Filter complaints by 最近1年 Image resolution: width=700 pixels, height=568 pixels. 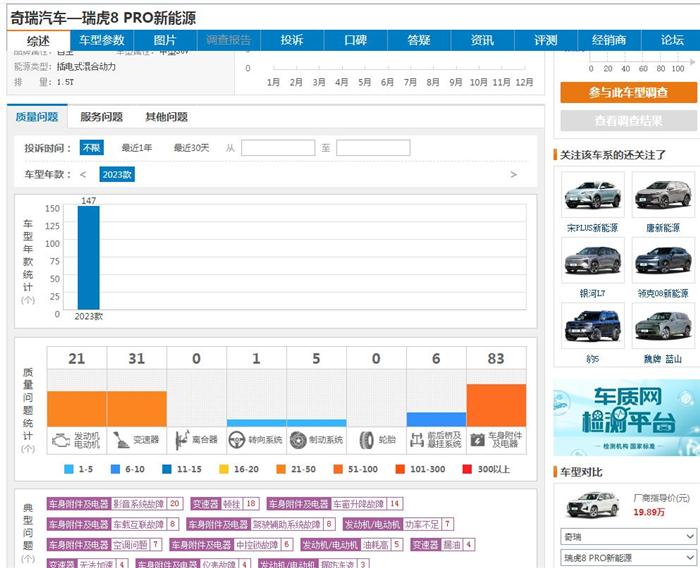(x=137, y=148)
